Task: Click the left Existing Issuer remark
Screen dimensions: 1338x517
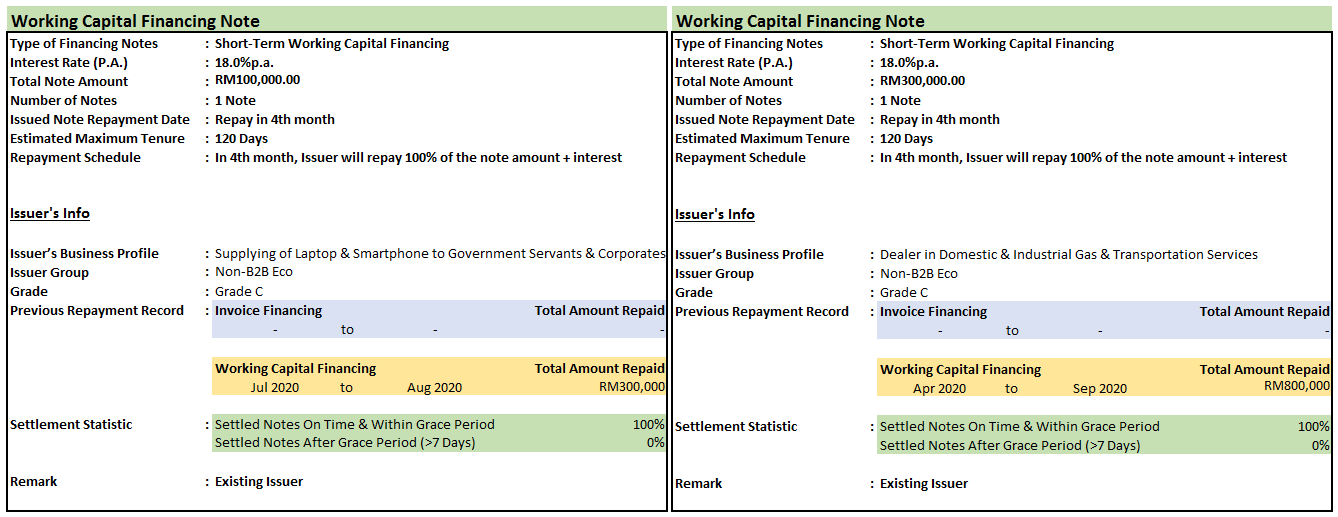Action: click(x=259, y=482)
